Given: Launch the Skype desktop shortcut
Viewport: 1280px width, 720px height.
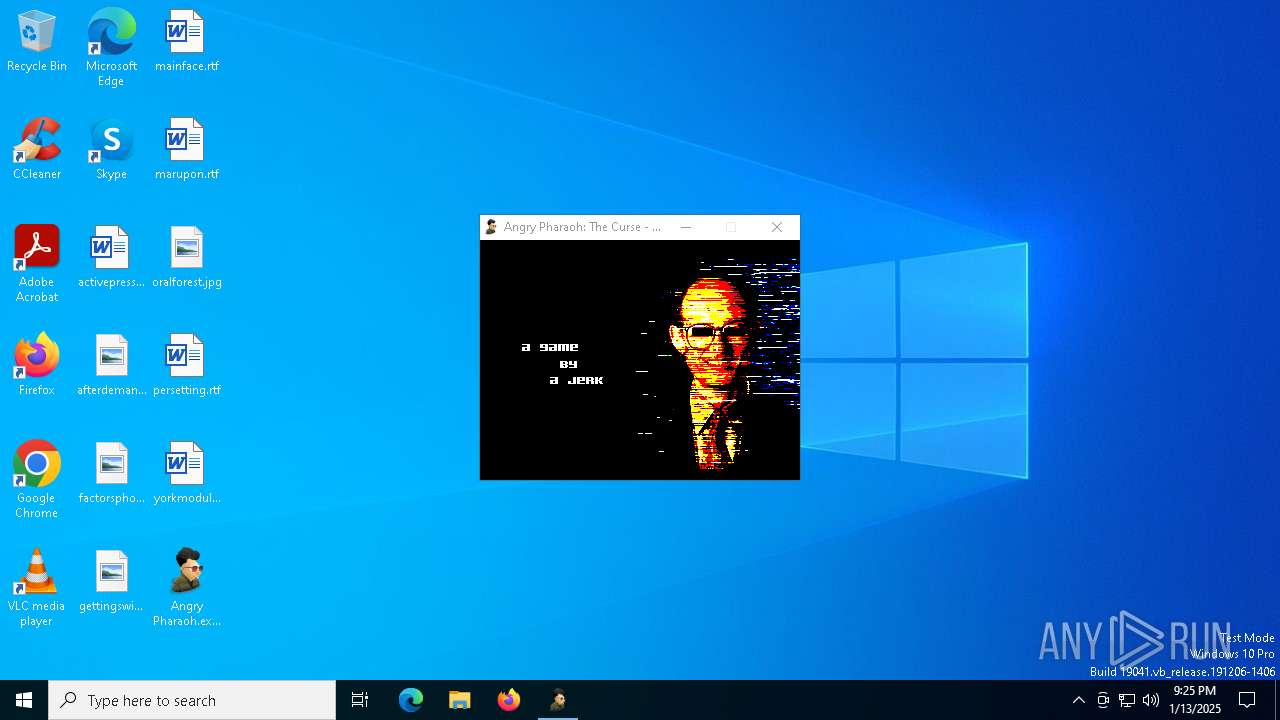Looking at the screenshot, I should 111,150.
